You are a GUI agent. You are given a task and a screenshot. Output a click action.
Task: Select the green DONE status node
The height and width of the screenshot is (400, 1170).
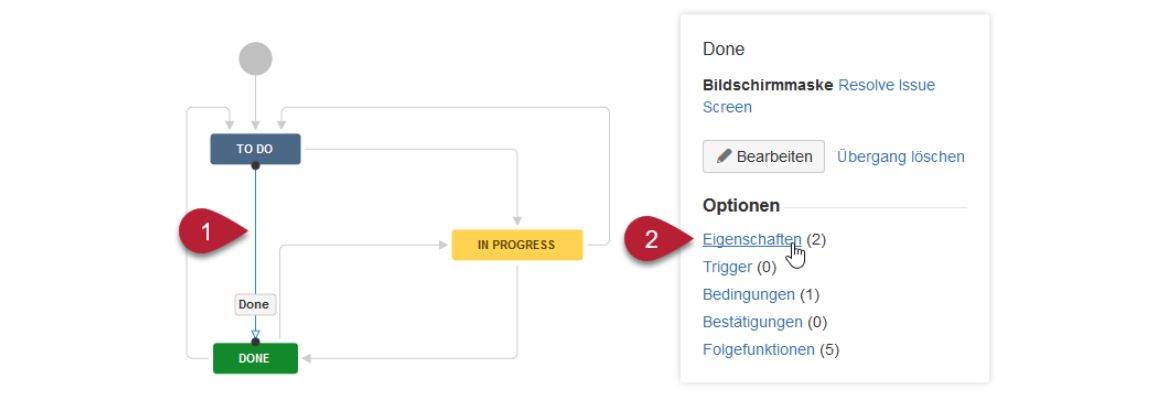pyautogui.click(x=255, y=358)
